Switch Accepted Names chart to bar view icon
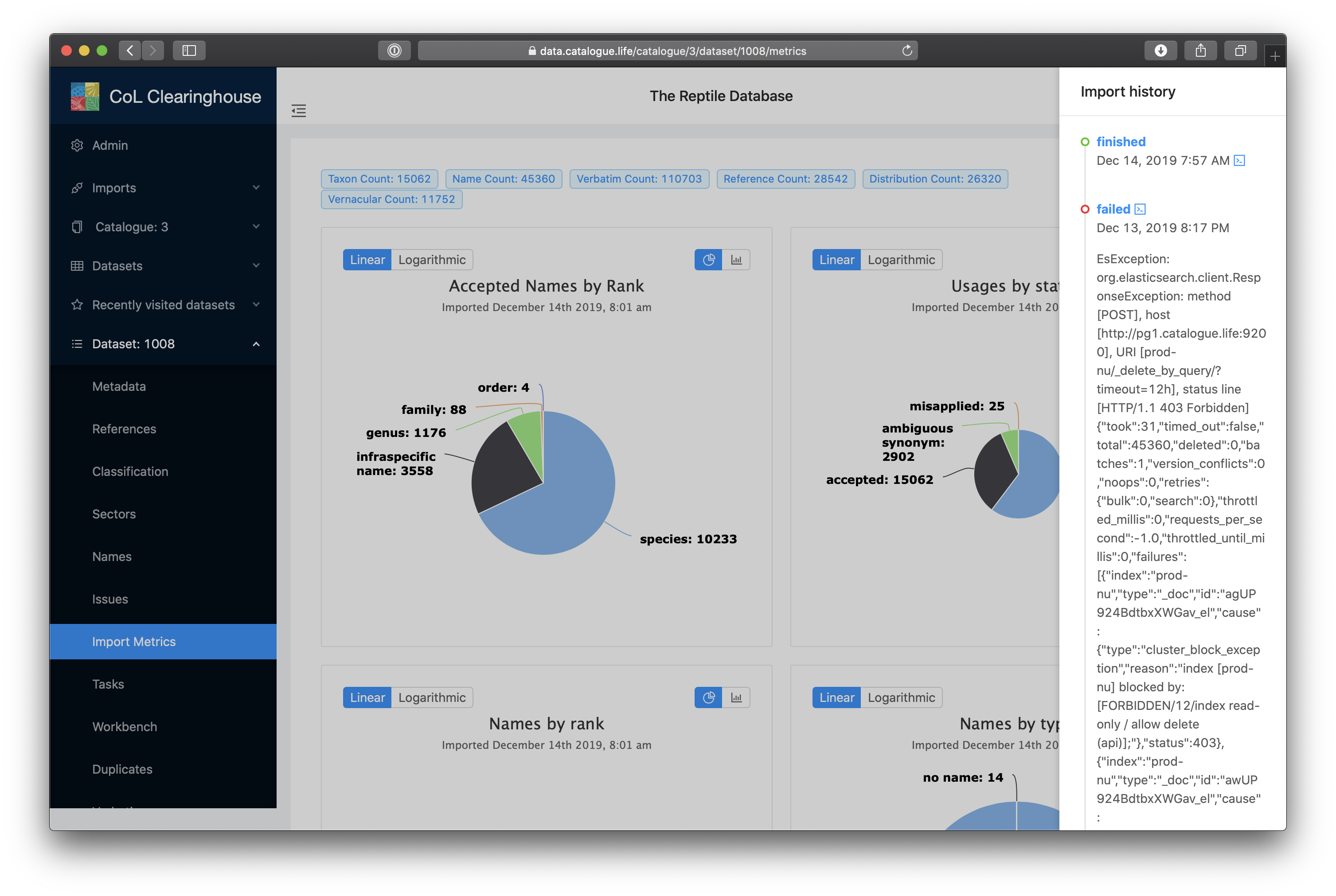This screenshot has width=1336, height=896. (x=736, y=260)
